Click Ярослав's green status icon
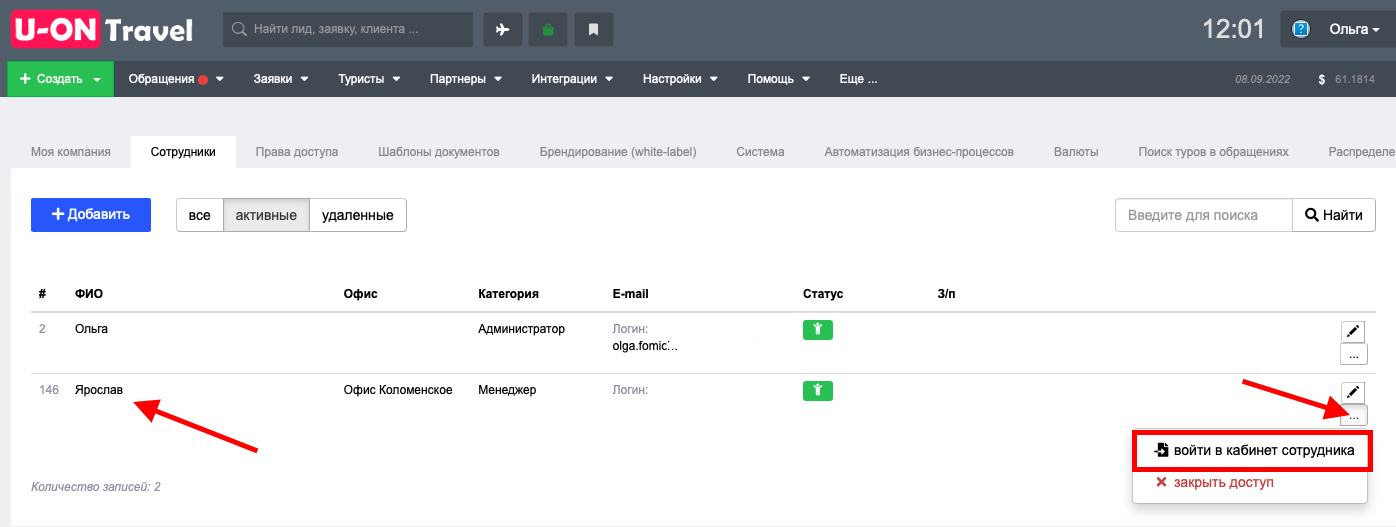The height and width of the screenshot is (527, 1396). 818,391
